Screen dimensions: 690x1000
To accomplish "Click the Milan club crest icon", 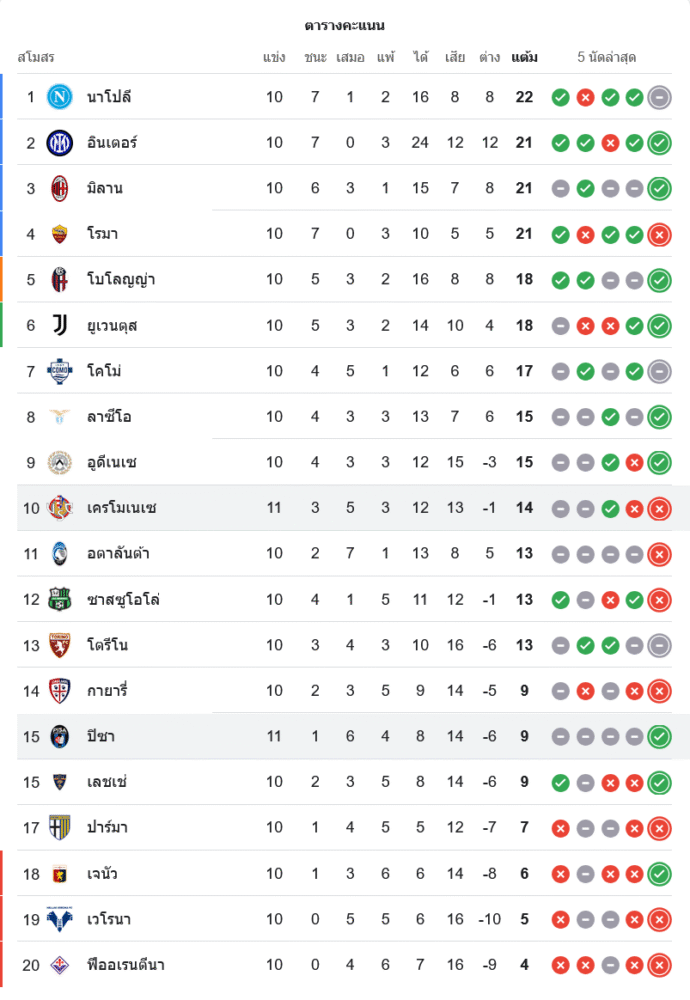I will [x=60, y=188].
